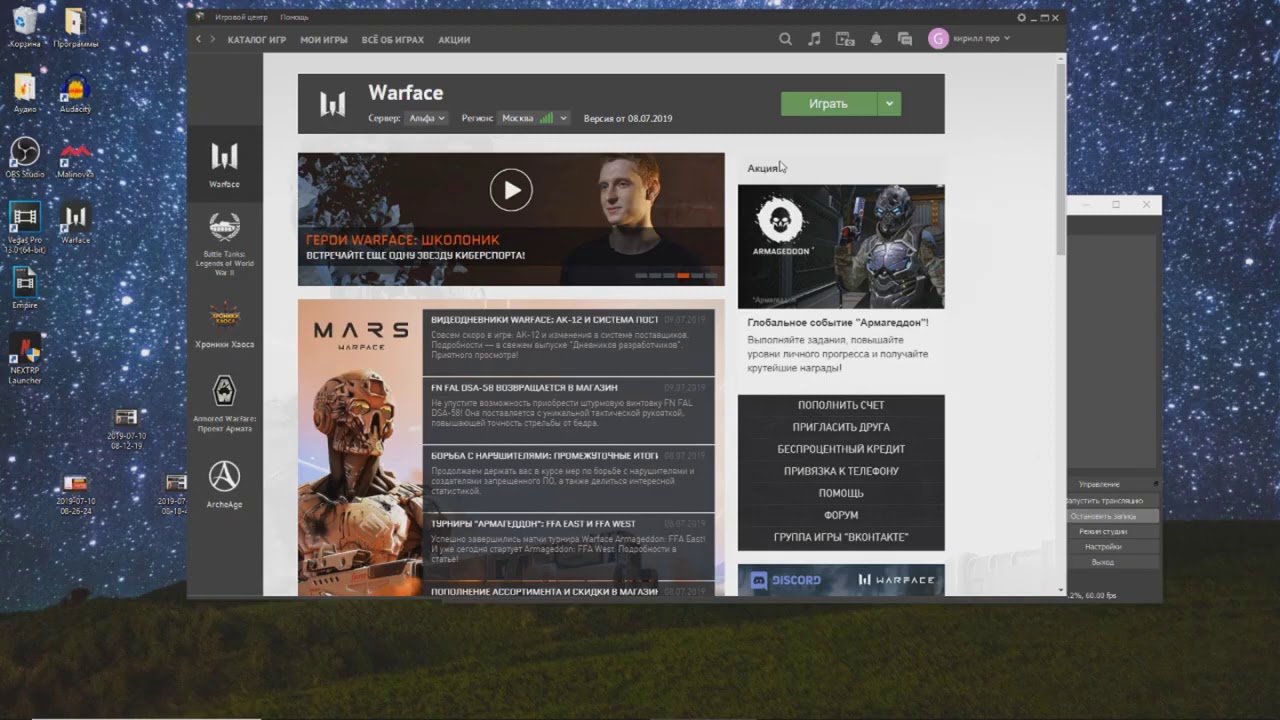Open Warface desktop shortcut

(x=75, y=223)
